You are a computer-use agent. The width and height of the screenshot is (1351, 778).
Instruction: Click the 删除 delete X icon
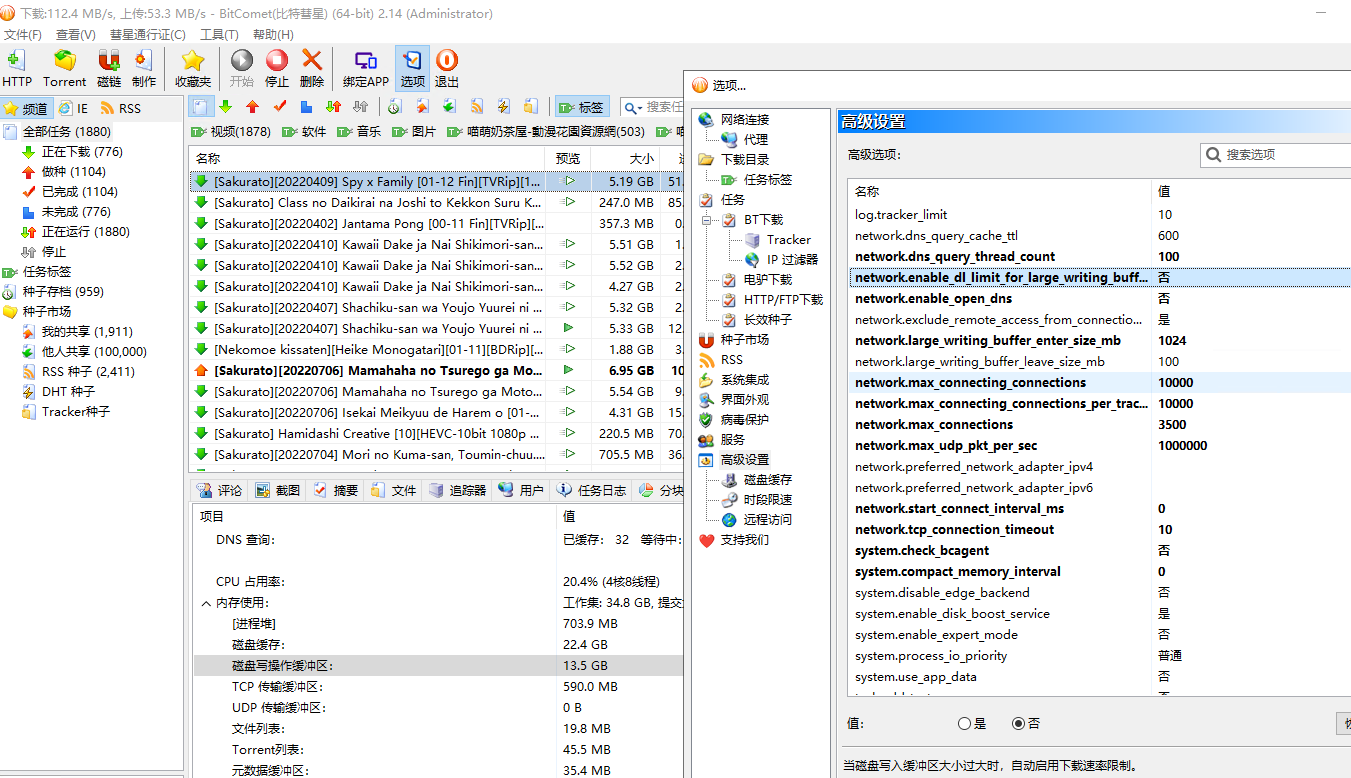coord(312,69)
